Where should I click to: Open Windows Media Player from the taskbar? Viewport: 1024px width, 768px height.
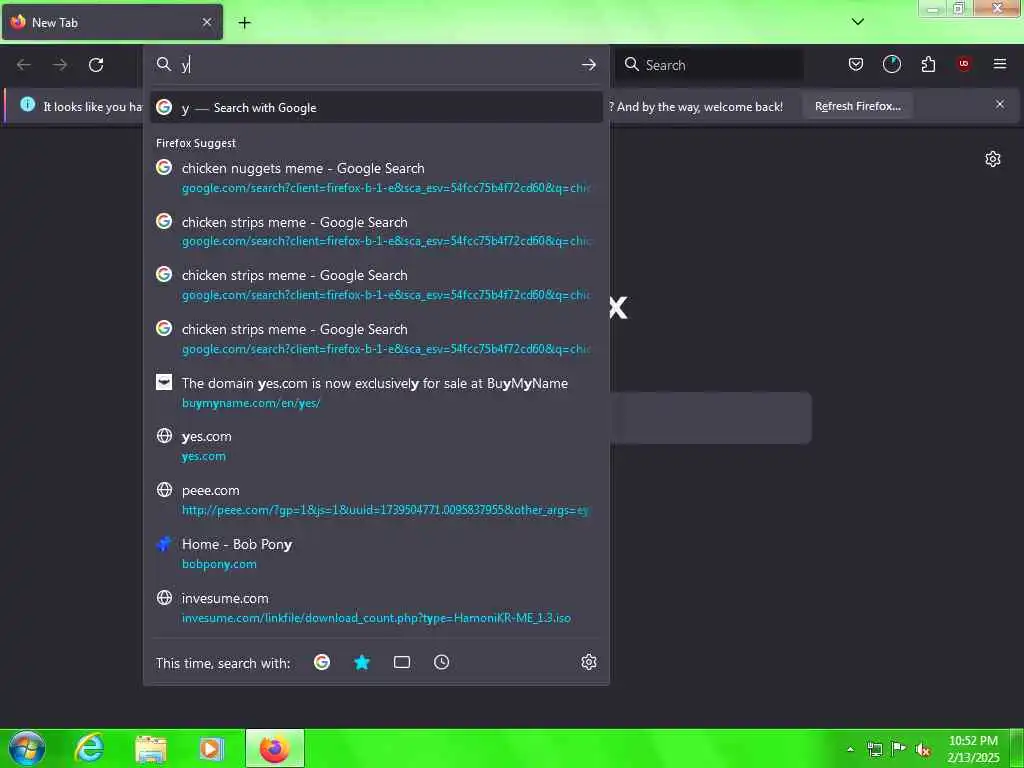pyautogui.click(x=211, y=749)
